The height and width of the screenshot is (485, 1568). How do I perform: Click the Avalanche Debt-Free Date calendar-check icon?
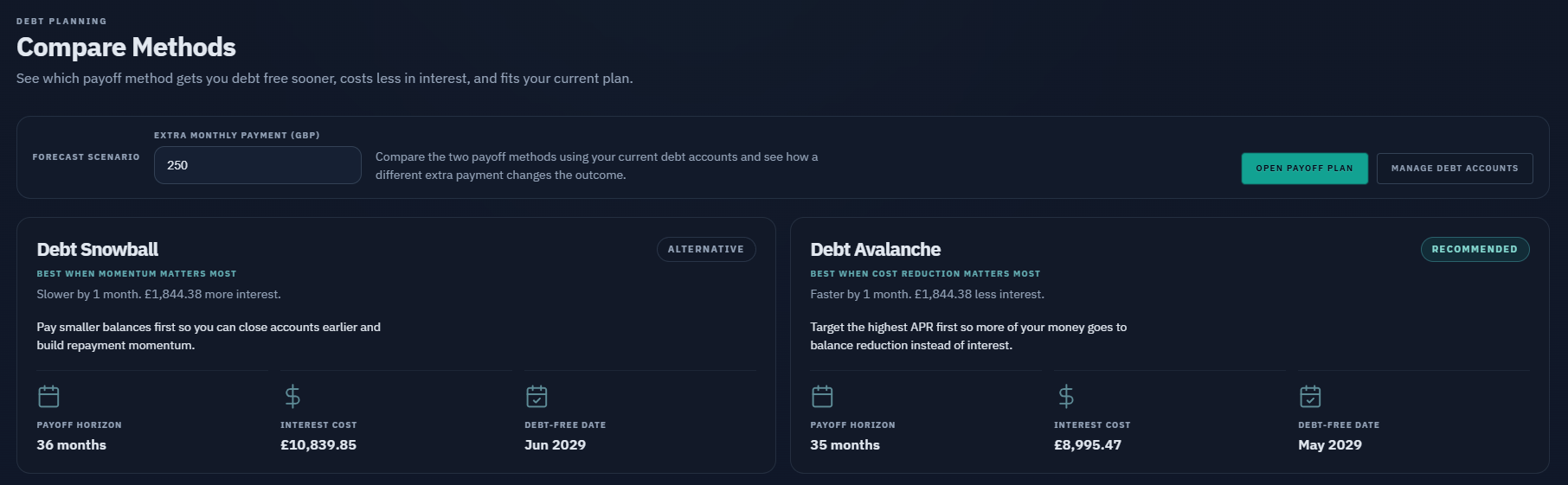coord(1310,396)
